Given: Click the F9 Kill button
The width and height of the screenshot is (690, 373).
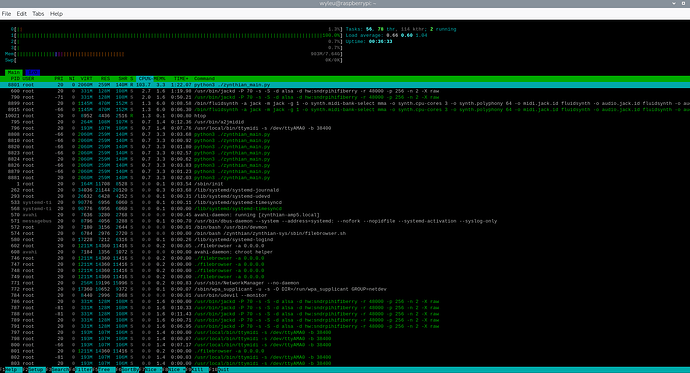Looking at the screenshot, I should tap(197, 370).
